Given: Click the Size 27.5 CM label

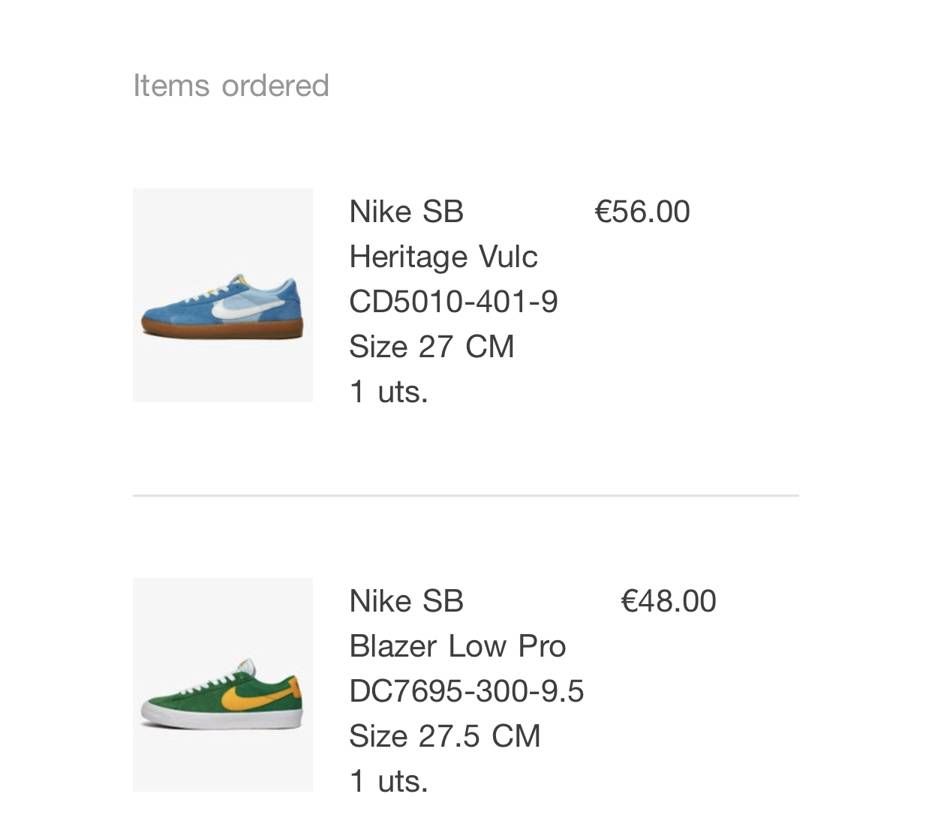Looking at the screenshot, I should (x=444, y=736).
